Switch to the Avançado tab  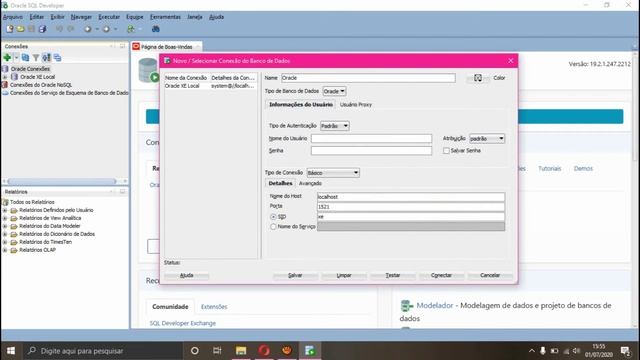coord(310,183)
